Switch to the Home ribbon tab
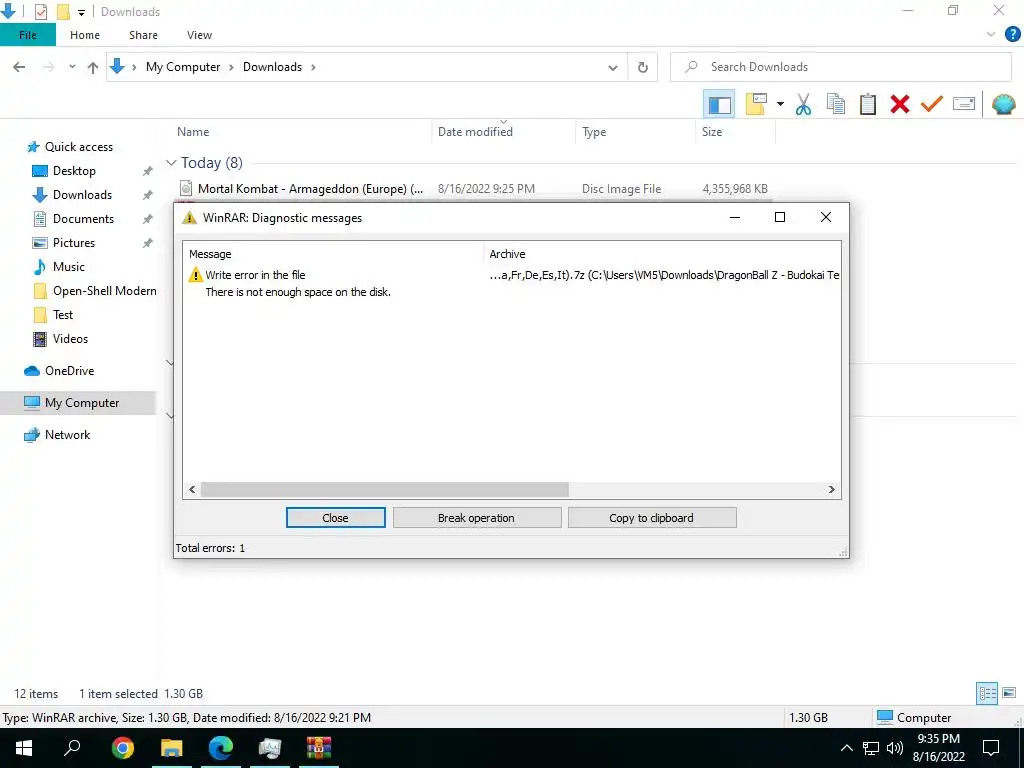The height and width of the screenshot is (768, 1024). click(85, 35)
